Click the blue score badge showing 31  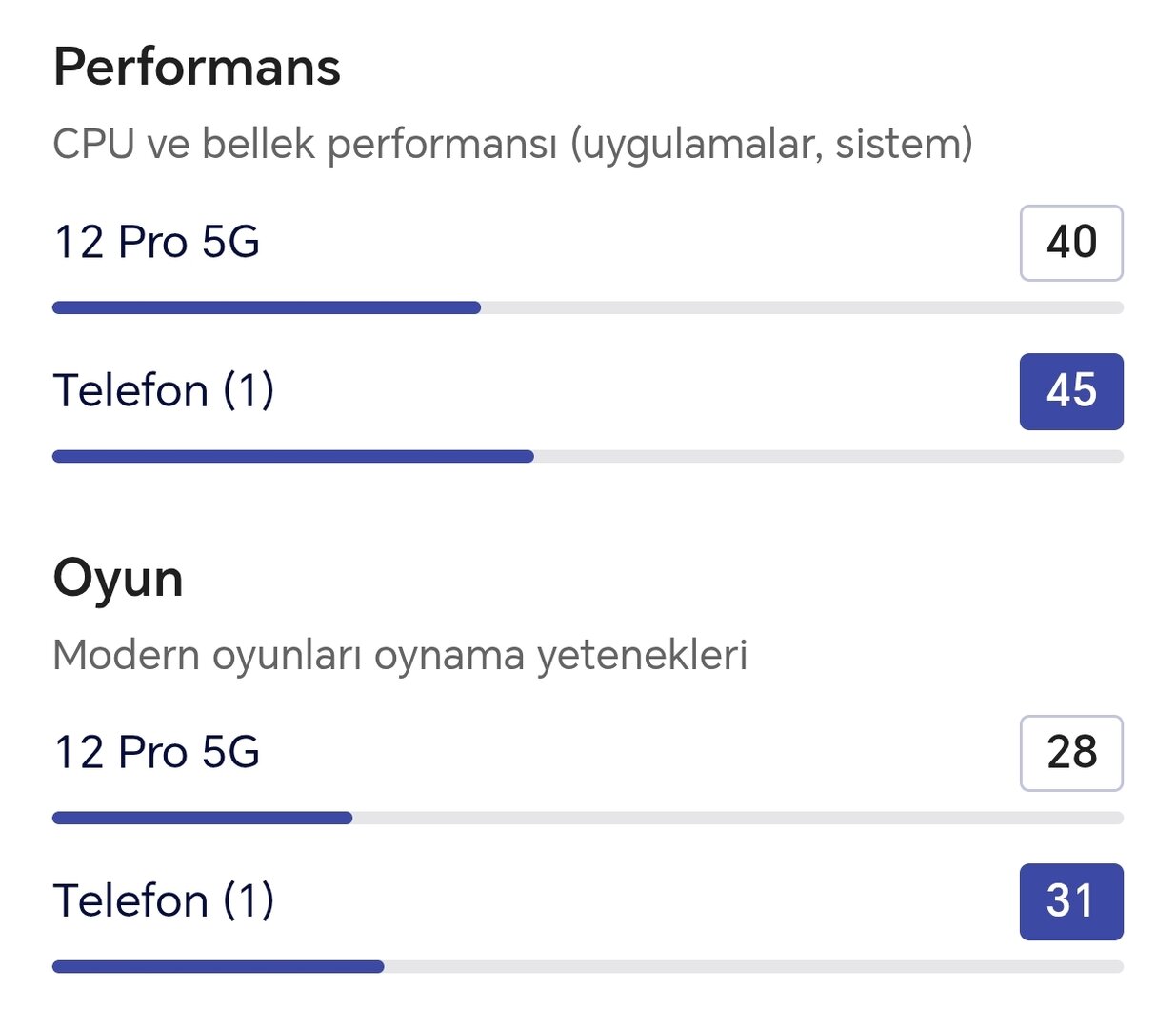pyautogui.click(x=1071, y=901)
